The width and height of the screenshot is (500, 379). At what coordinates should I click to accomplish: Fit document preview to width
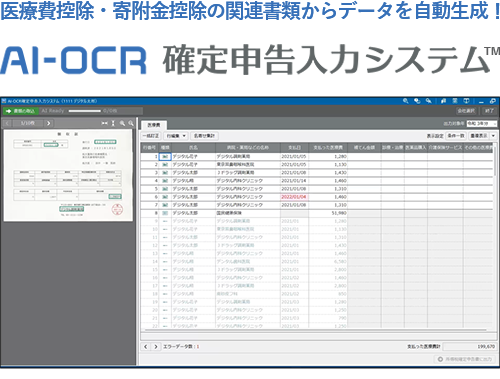pyautogui.click(x=105, y=123)
